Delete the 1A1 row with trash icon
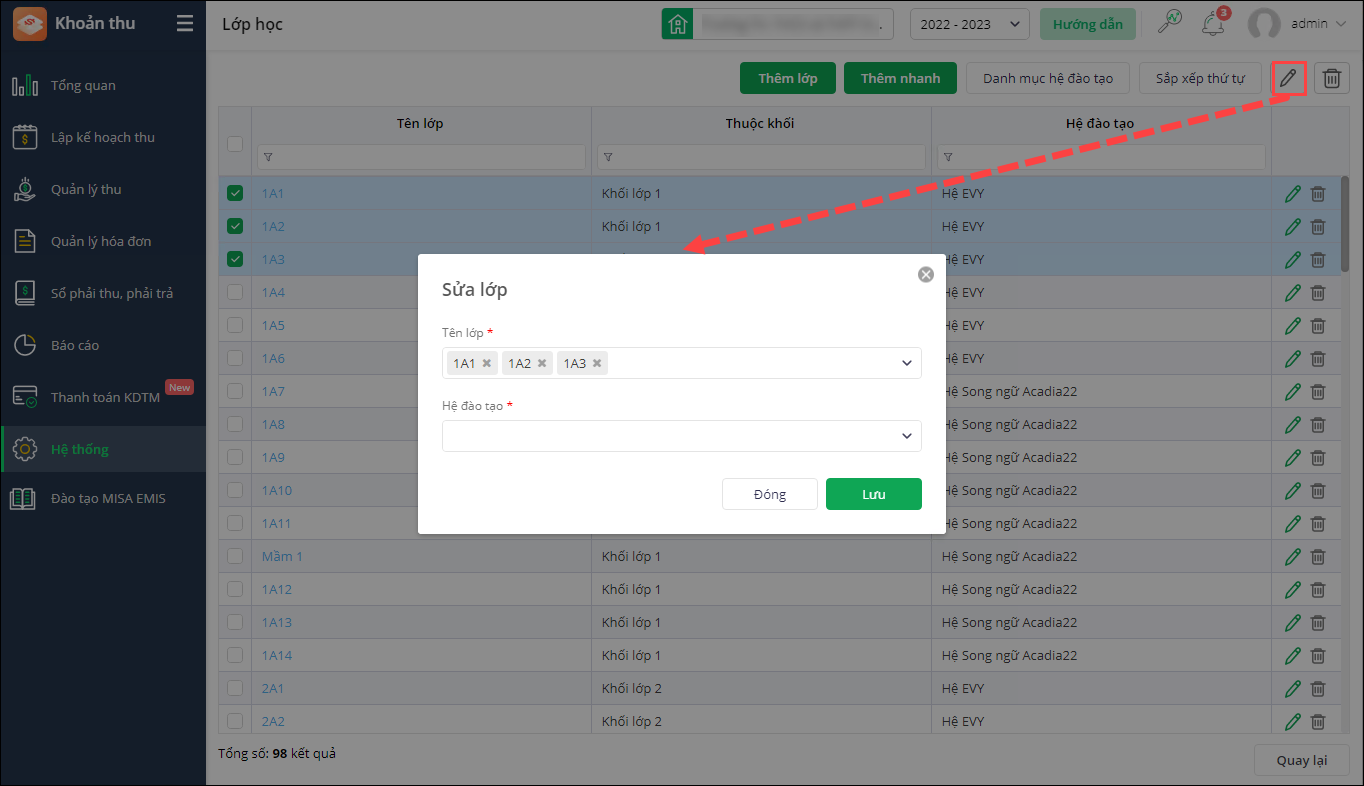 coord(1318,194)
